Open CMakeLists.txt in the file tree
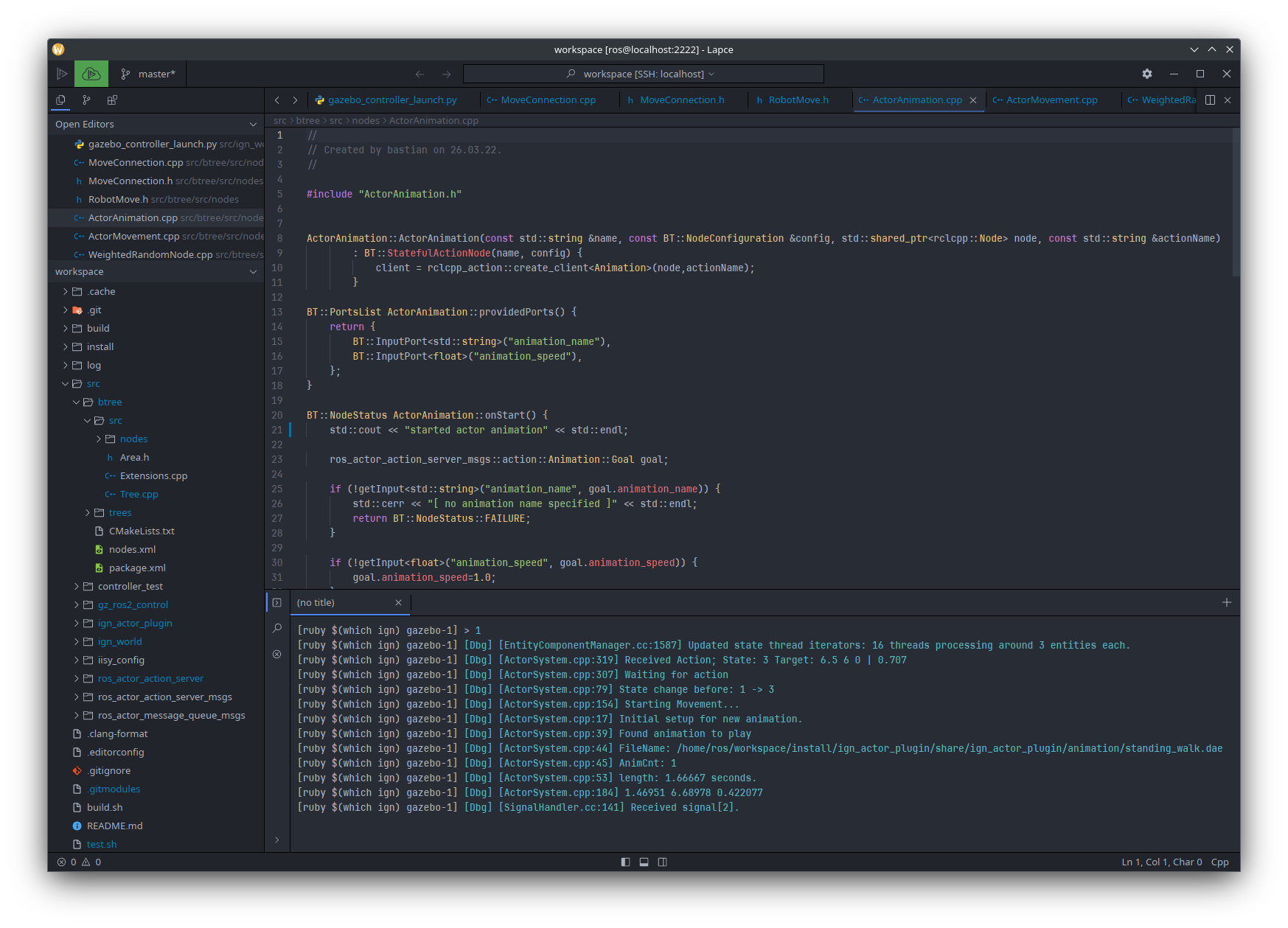1288x928 pixels. [142, 531]
